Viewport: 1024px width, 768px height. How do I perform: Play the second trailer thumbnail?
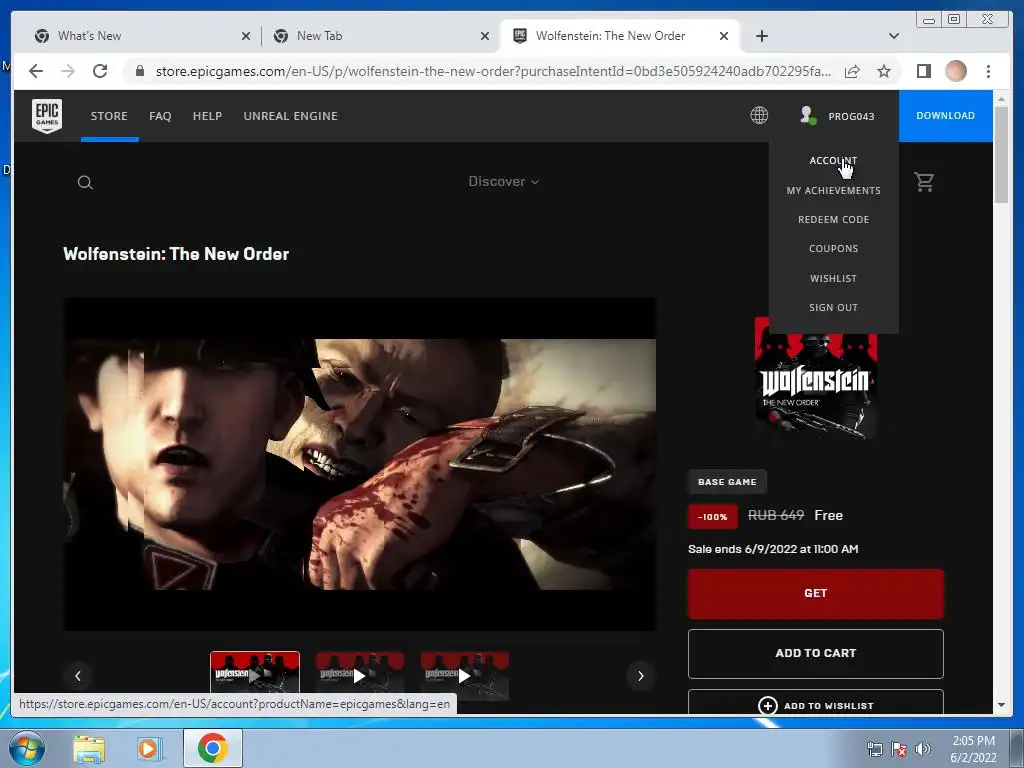[x=360, y=676]
